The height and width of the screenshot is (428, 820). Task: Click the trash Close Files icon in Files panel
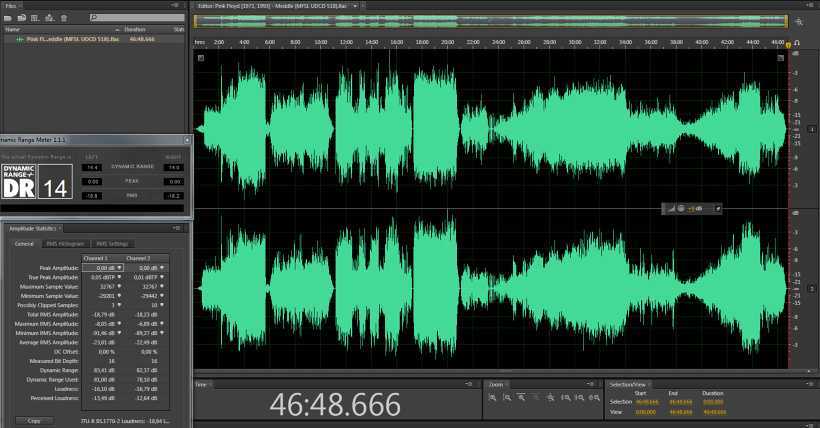point(64,18)
